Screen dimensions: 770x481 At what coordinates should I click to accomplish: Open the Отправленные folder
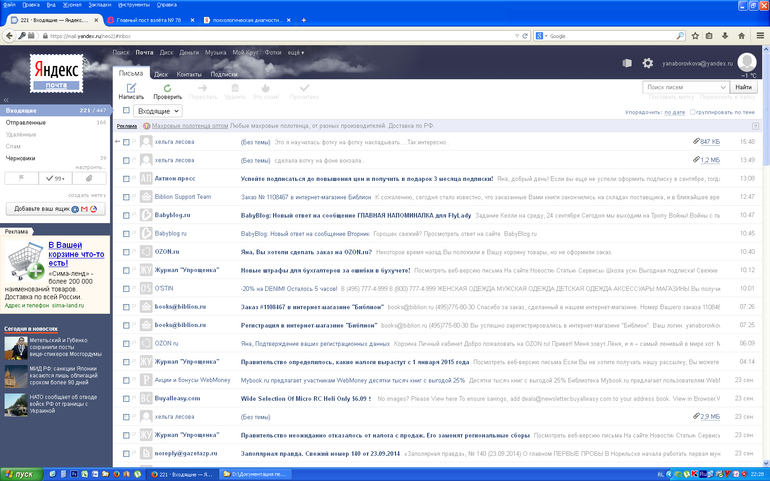(x=26, y=122)
